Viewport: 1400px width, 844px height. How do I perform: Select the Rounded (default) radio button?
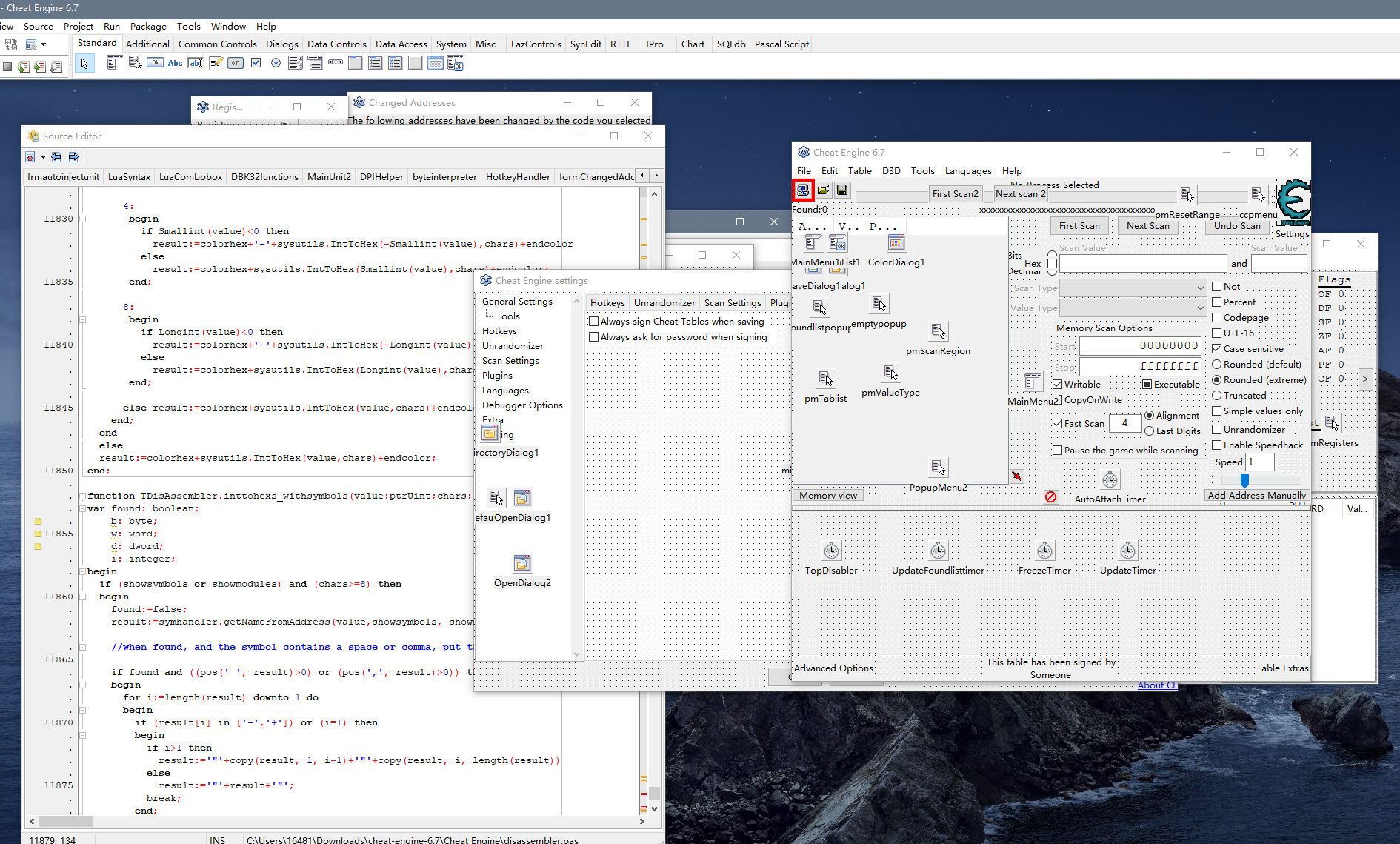(1217, 365)
